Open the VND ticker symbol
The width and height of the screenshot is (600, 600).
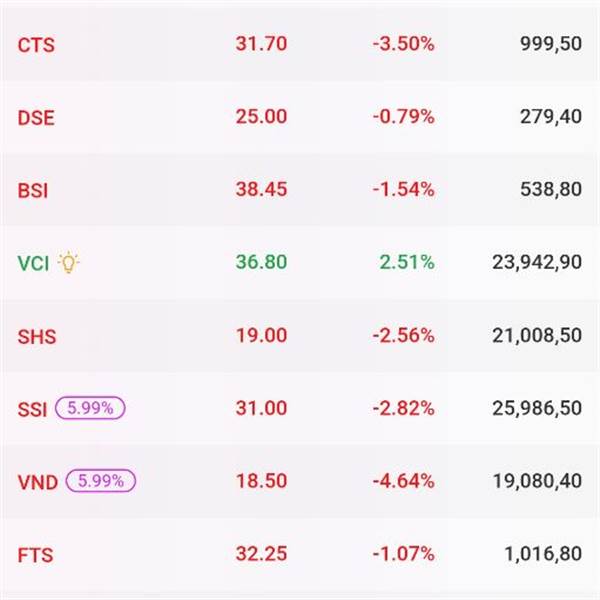[x=38, y=481]
